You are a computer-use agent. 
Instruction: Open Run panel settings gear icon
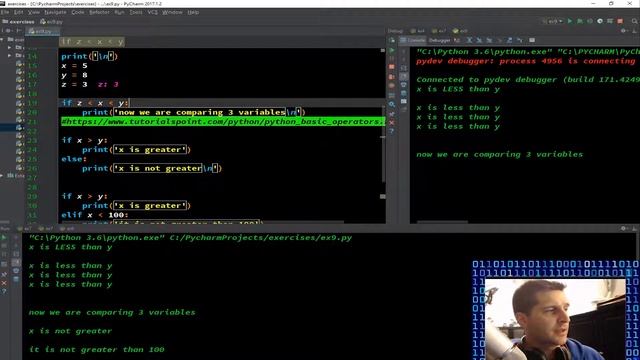pos(623,229)
